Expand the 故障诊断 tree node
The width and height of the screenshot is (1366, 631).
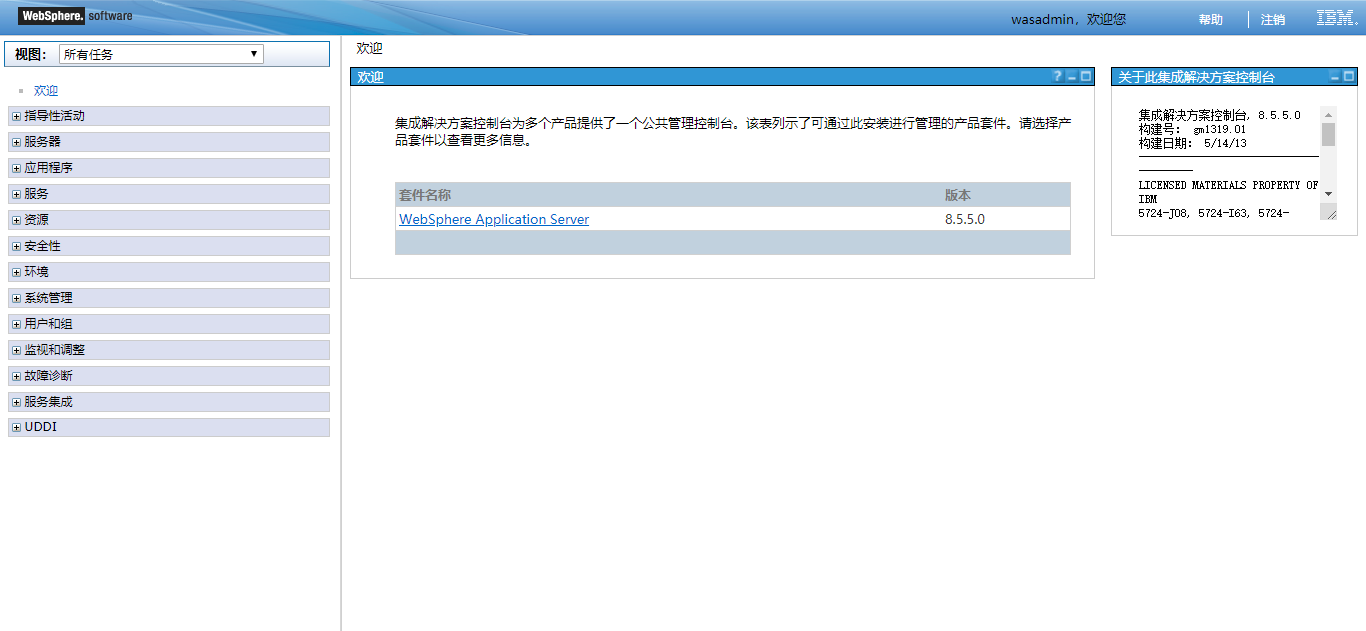pos(16,376)
